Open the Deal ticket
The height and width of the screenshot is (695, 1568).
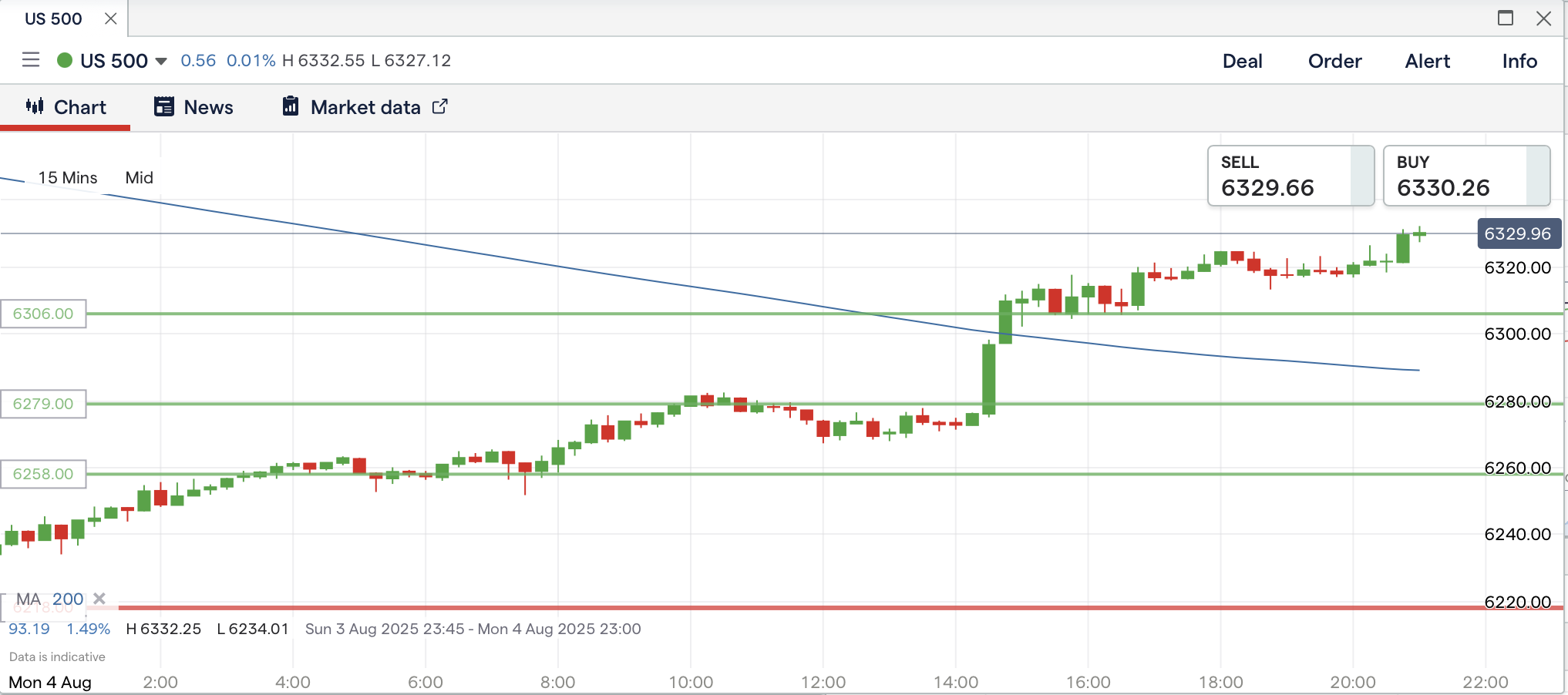1242,61
